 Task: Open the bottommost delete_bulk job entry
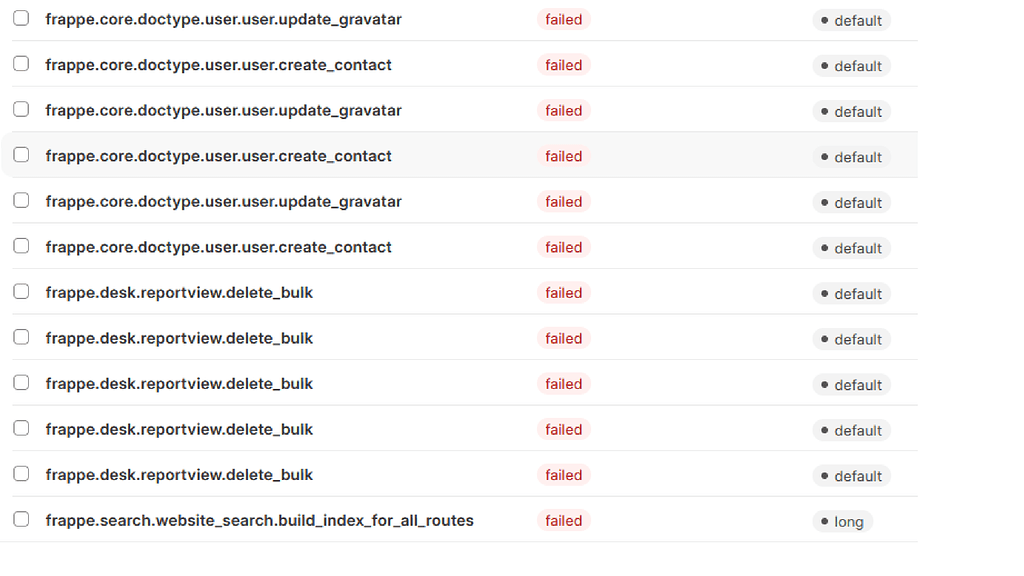179,475
